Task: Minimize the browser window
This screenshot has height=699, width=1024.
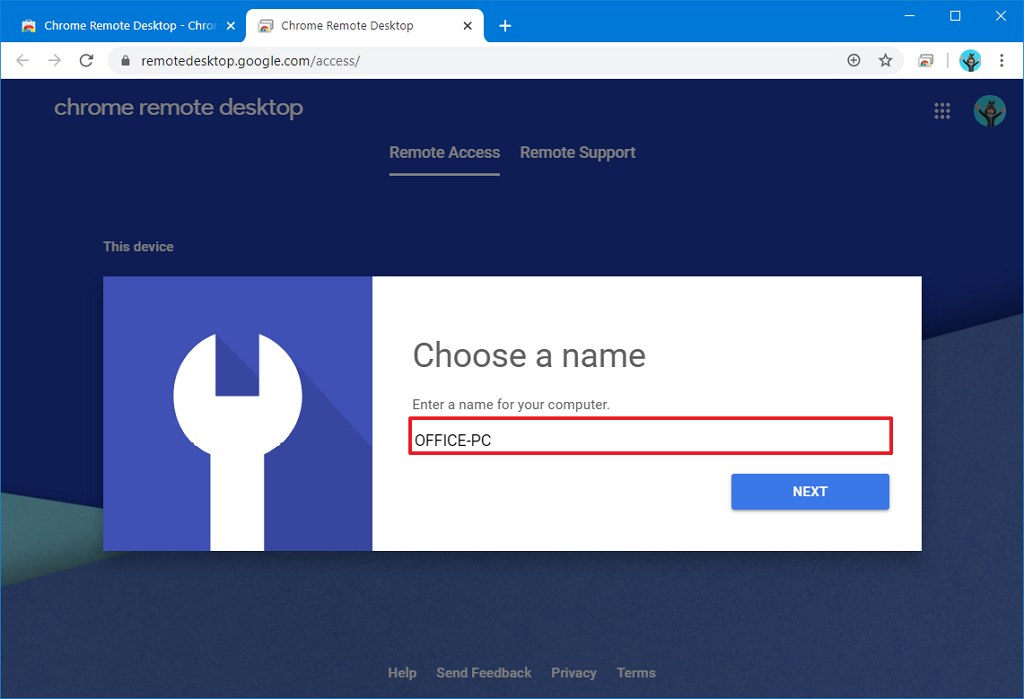Action: 910,16
